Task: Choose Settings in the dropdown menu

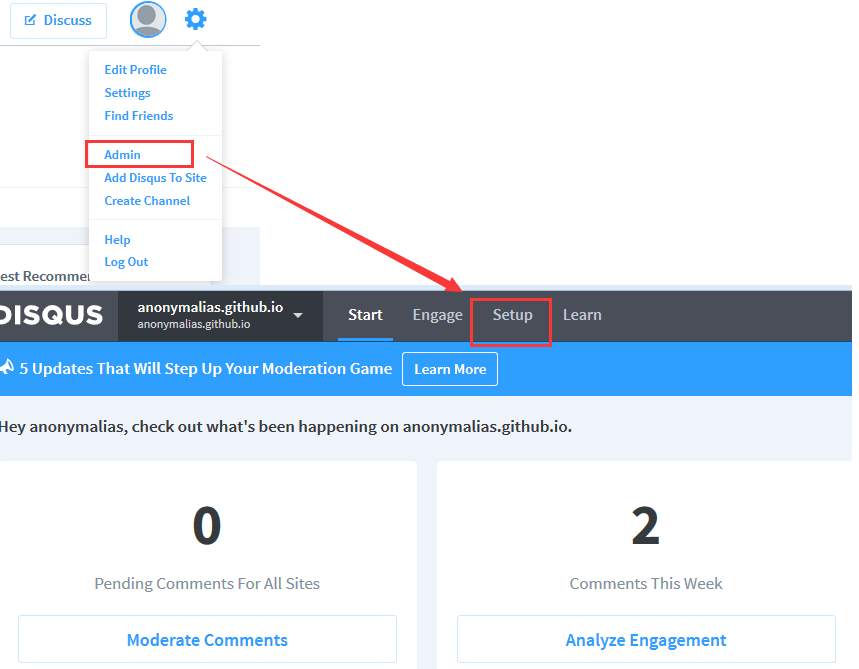Action: [127, 93]
